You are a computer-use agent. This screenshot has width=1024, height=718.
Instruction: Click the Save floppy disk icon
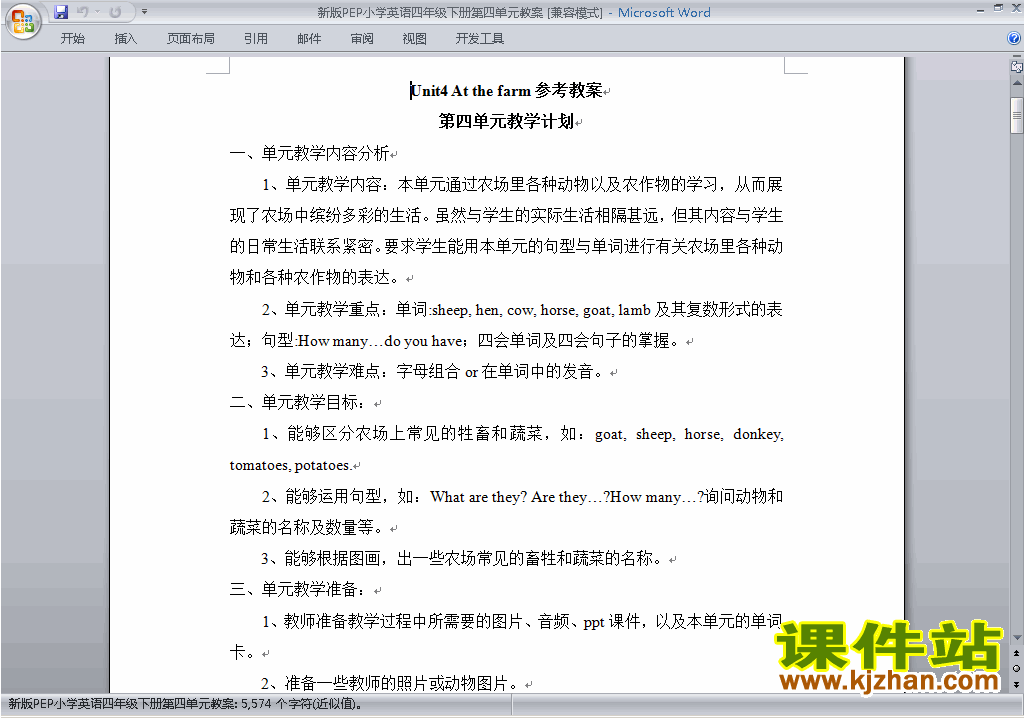[61, 12]
